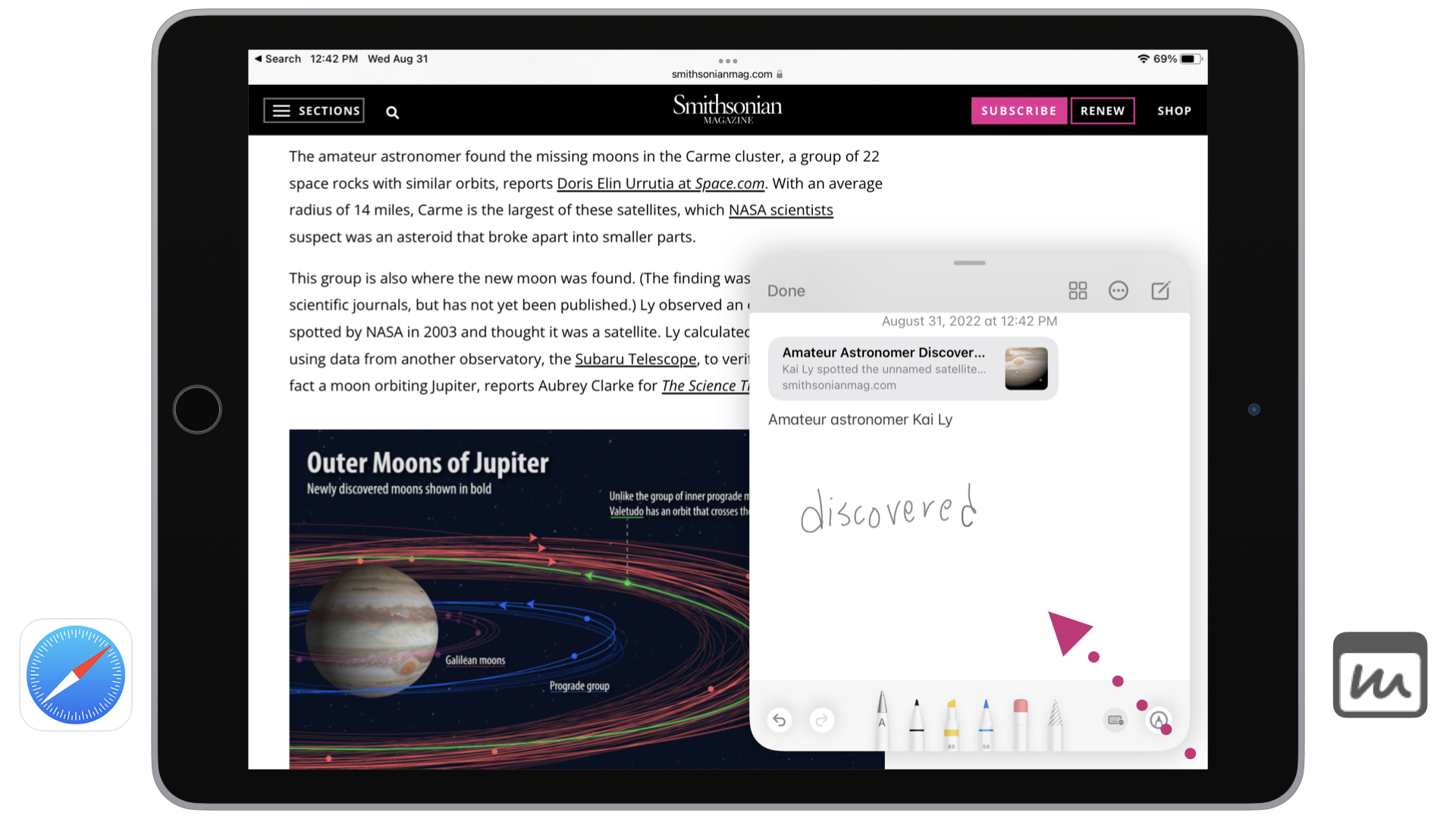Tap the handwritten 'discovered' word
Image resolution: width=1456 pixels, height=819 pixels.
888,510
